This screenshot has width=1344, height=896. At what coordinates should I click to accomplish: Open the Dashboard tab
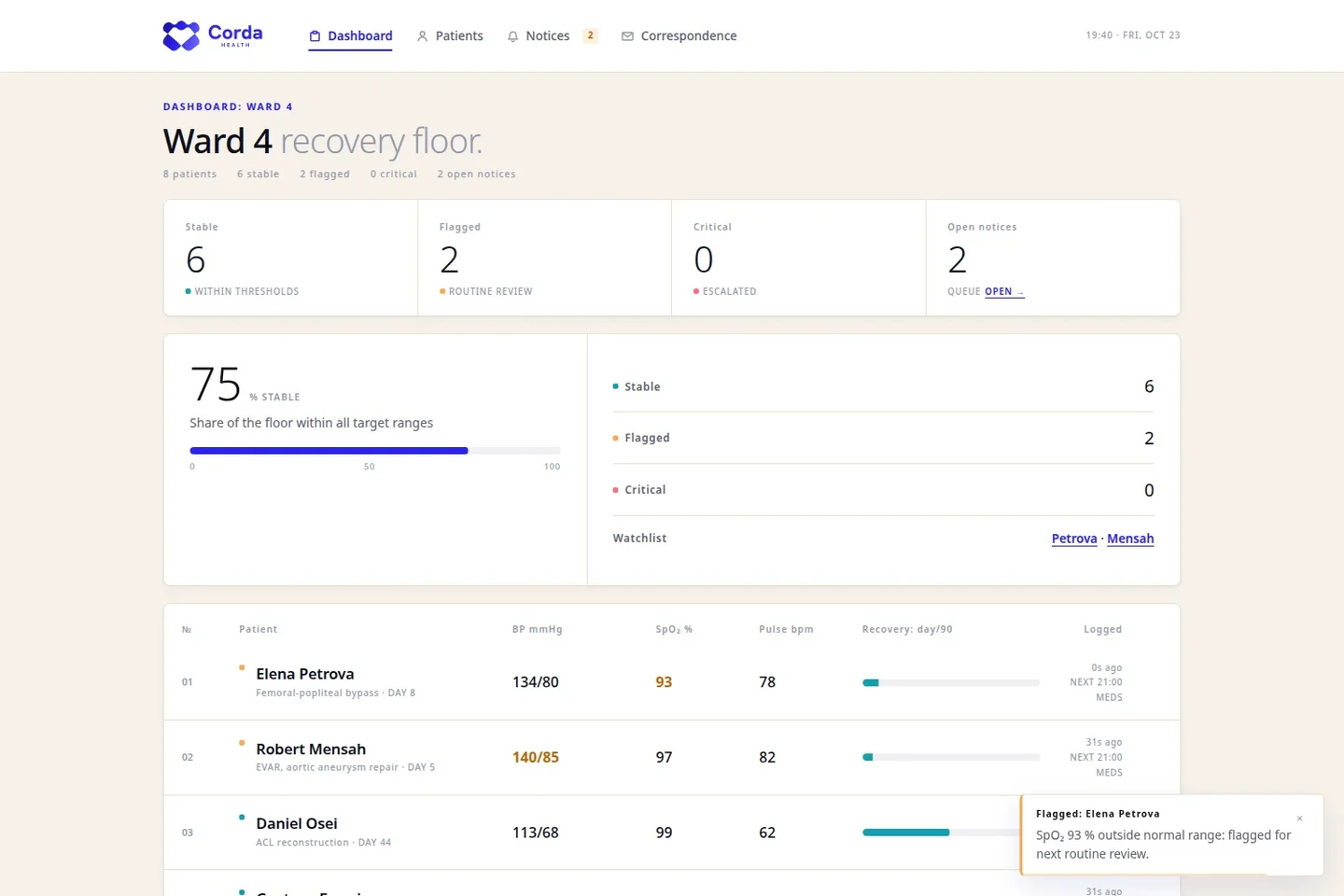click(x=350, y=36)
